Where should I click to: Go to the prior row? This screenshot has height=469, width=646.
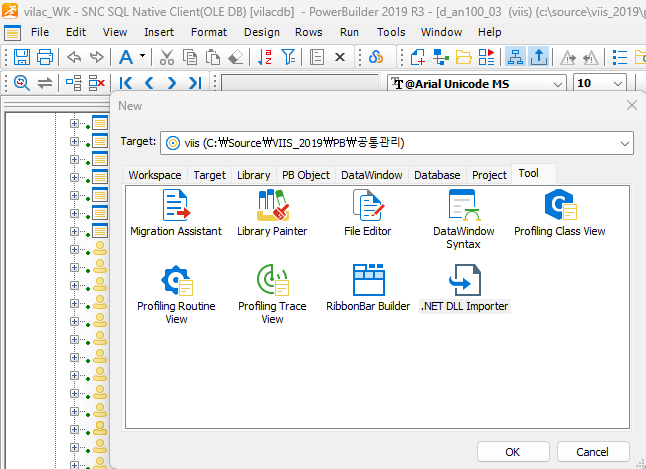coord(149,83)
